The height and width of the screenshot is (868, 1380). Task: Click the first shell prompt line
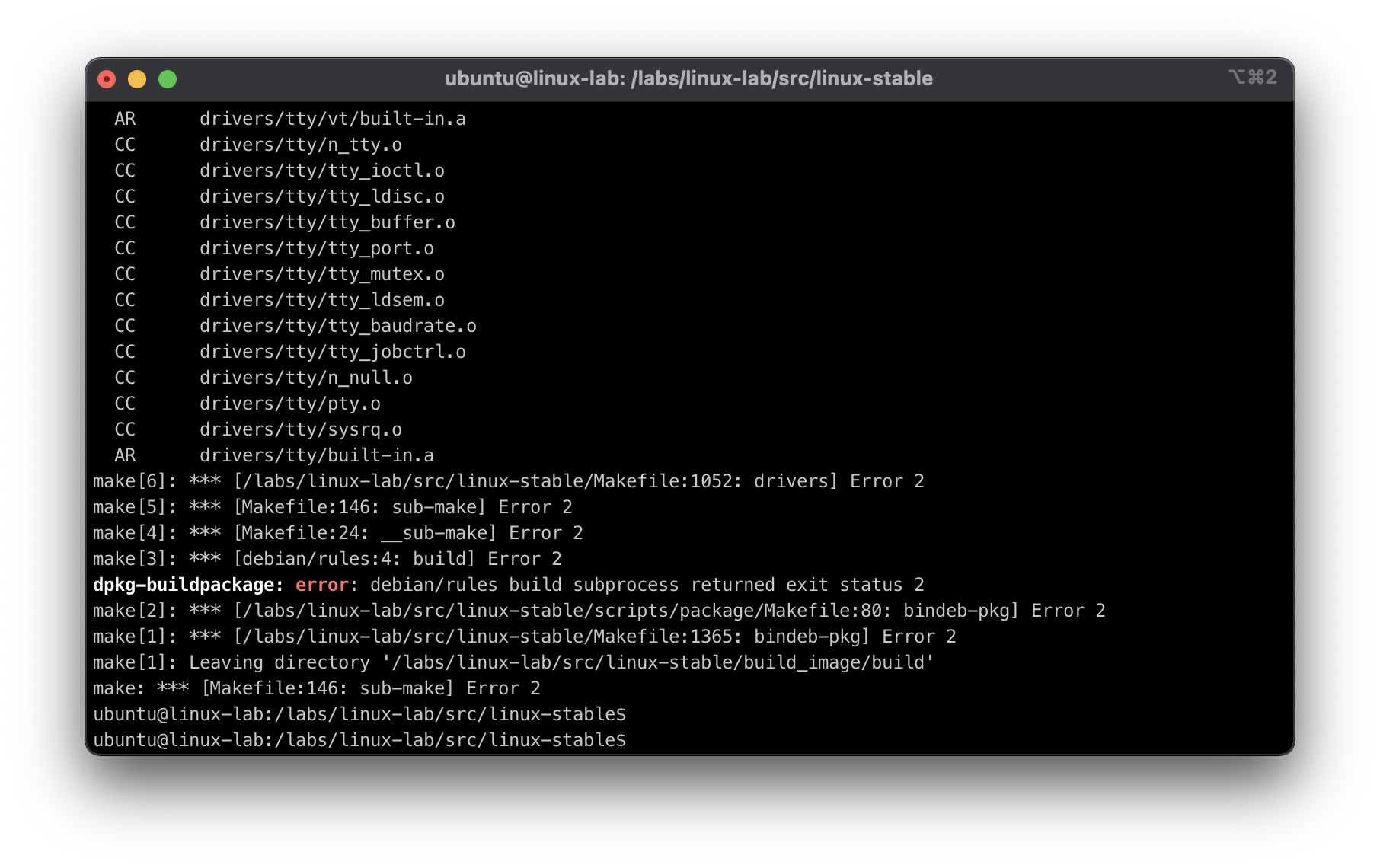click(359, 714)
